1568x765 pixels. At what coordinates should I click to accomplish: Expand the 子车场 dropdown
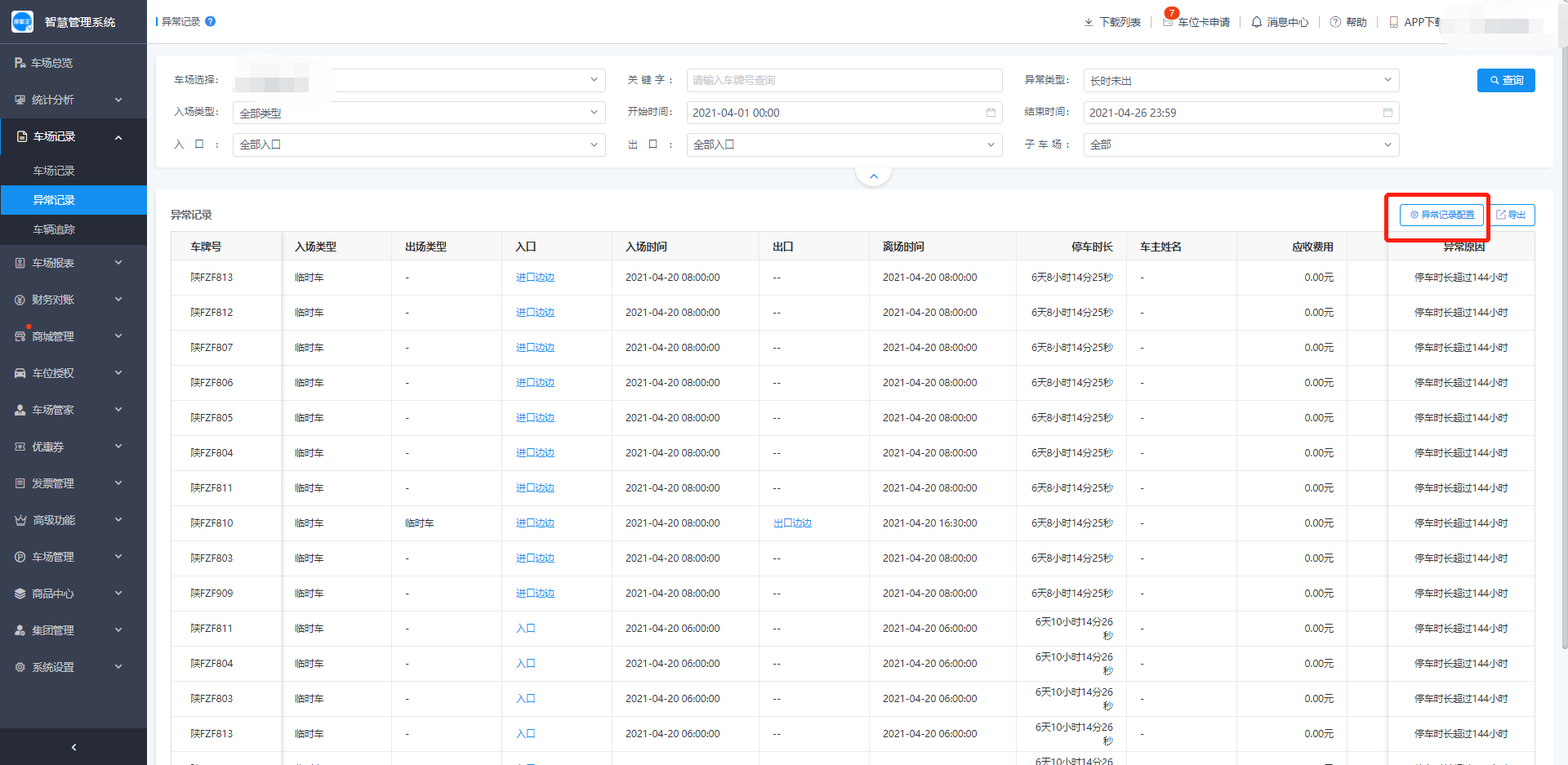click(x=1241, y=145)
